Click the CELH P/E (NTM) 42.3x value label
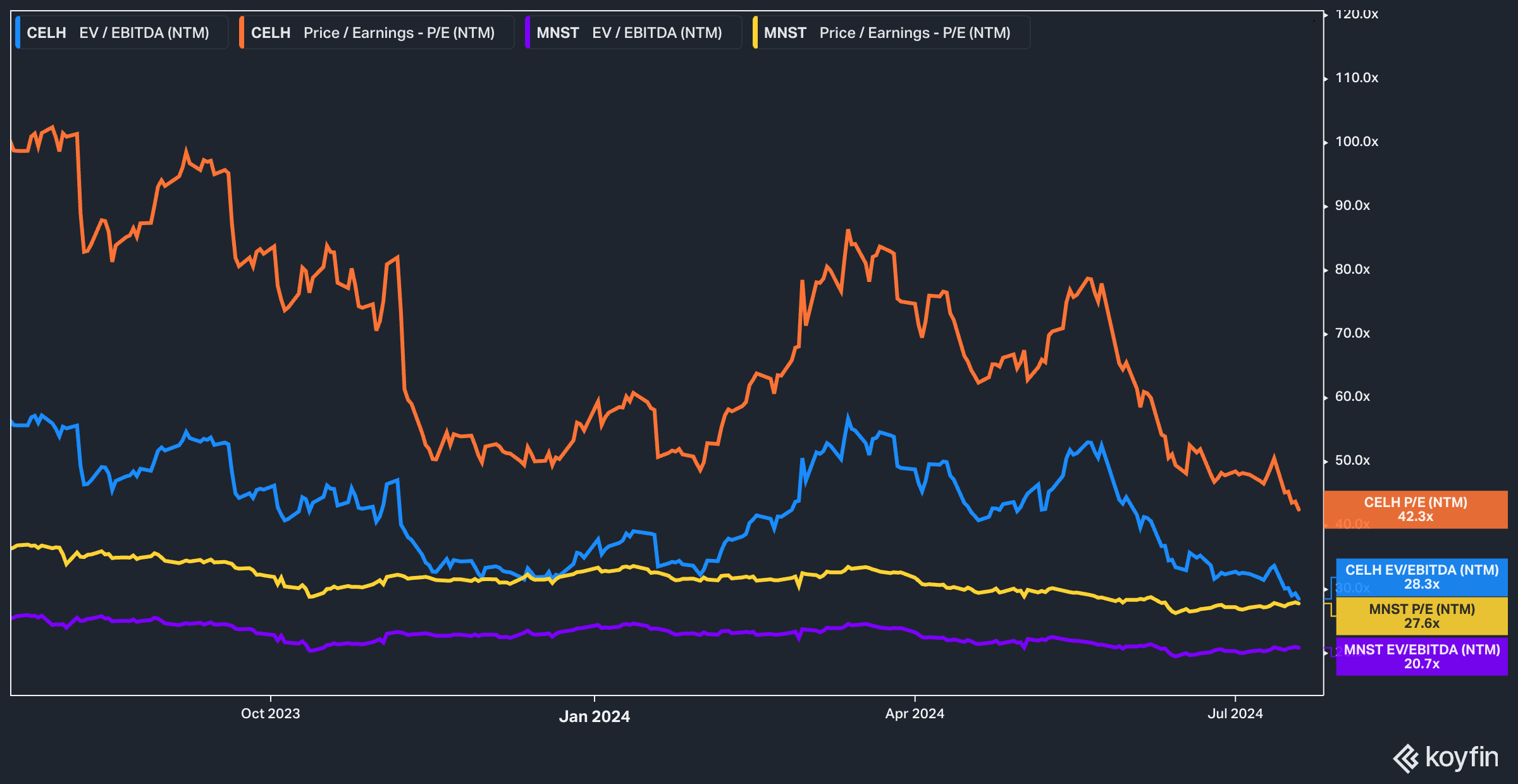 [x=1416, y=510]
